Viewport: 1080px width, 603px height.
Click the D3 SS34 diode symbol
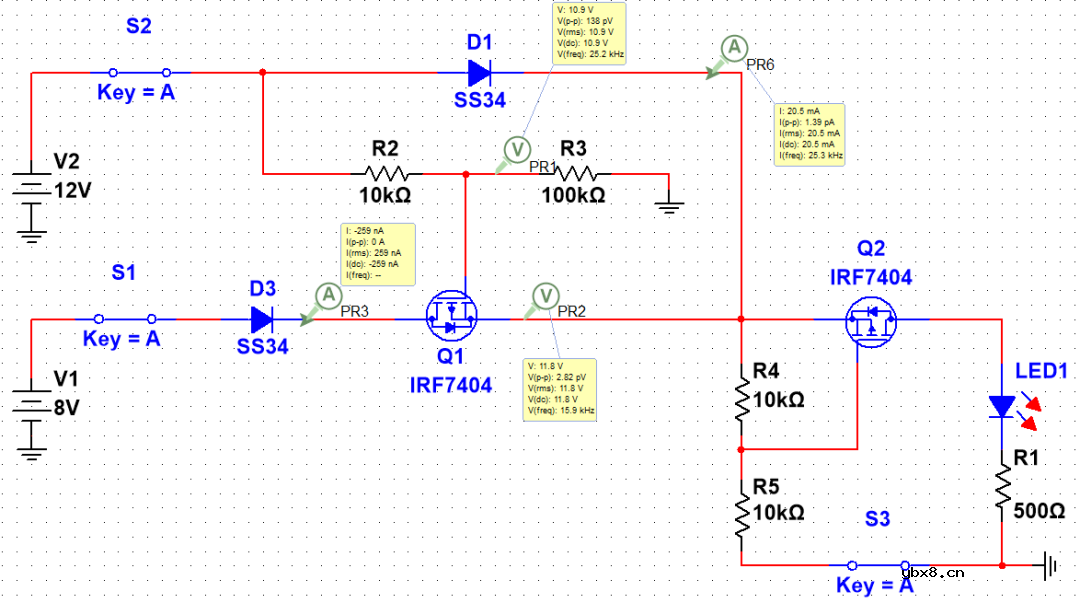[262, 320]
